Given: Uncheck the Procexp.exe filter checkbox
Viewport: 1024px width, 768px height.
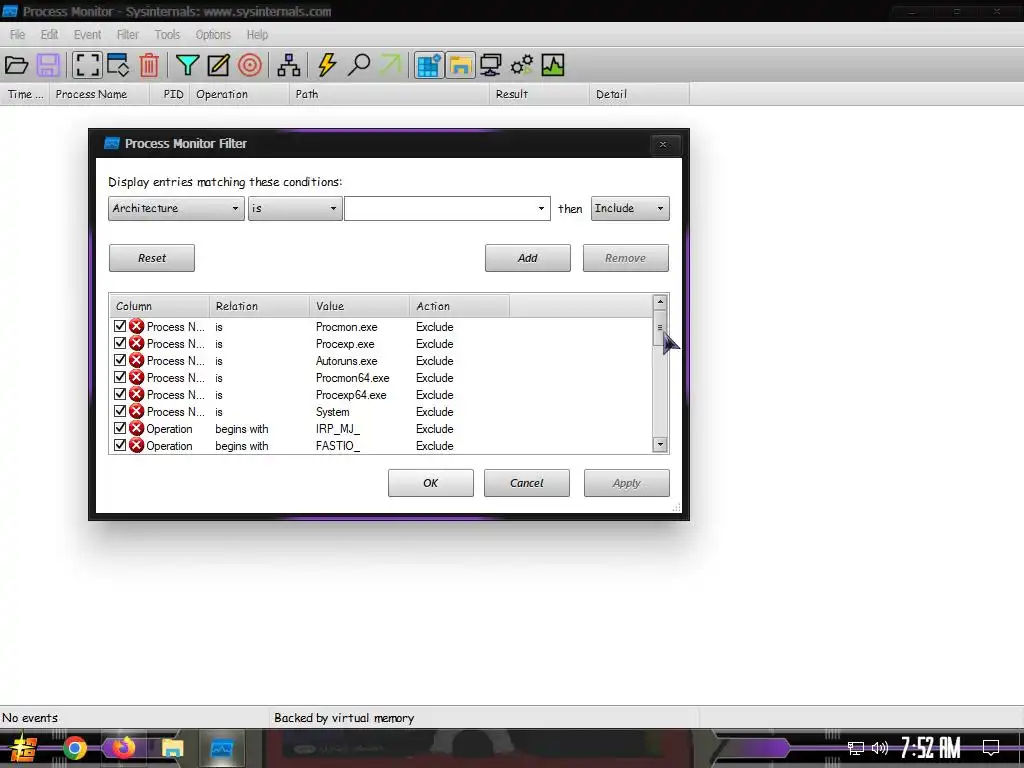Looking at the screenshot, I should coord(120,343).
